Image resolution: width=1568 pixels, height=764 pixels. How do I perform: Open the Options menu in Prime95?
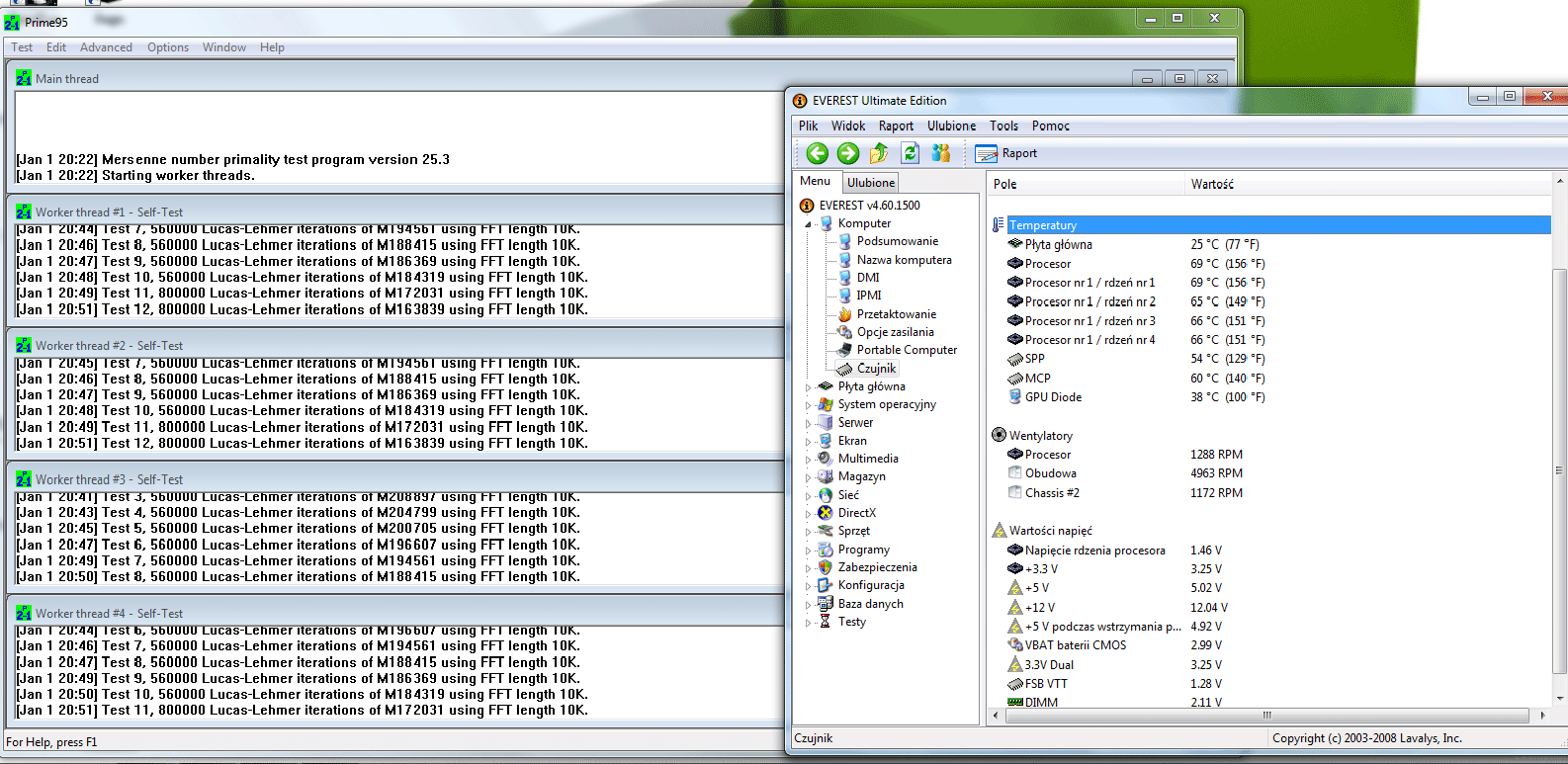[x=168, y=47]
